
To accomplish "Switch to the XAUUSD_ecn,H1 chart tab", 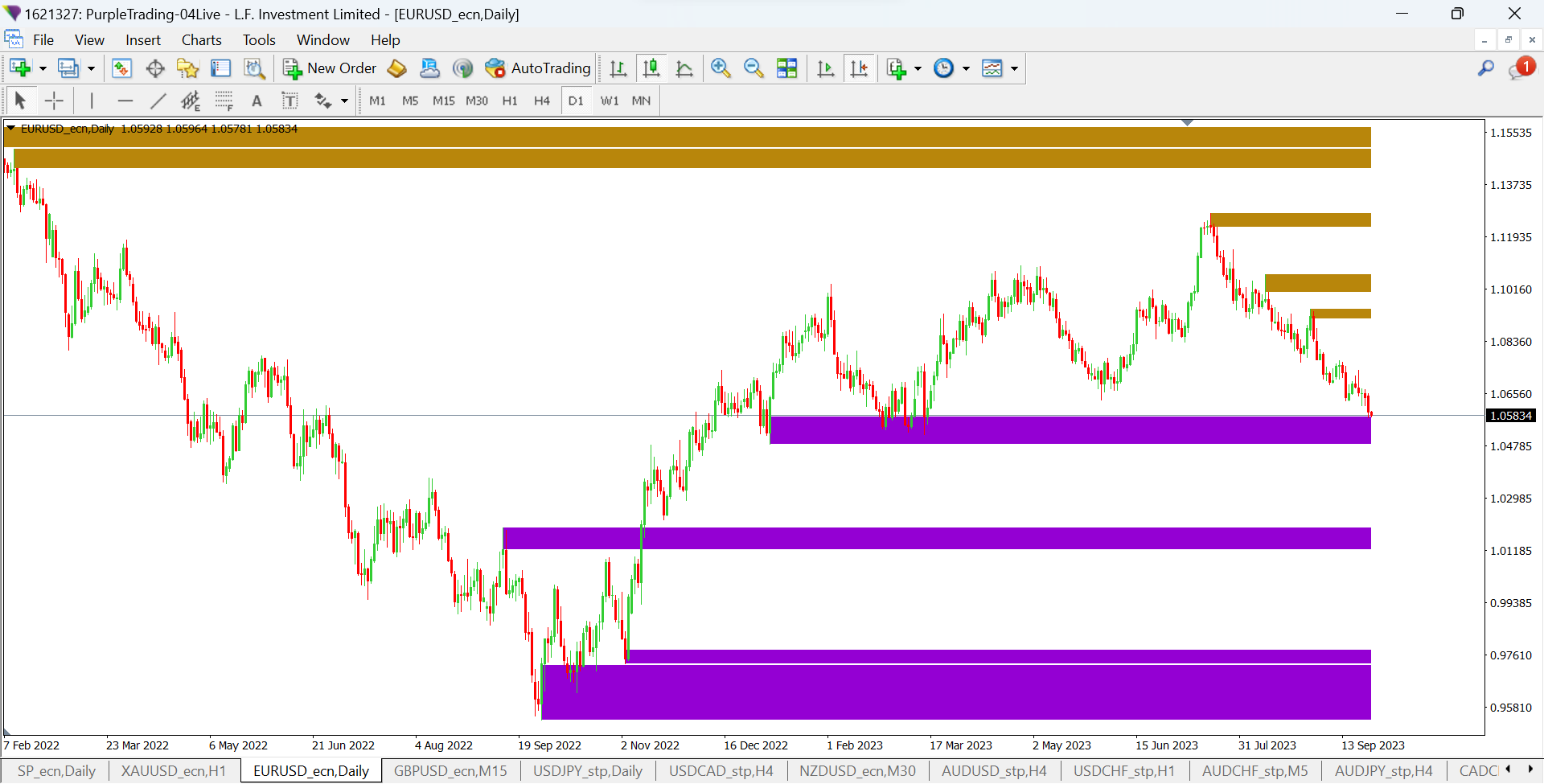I will 174,771.
